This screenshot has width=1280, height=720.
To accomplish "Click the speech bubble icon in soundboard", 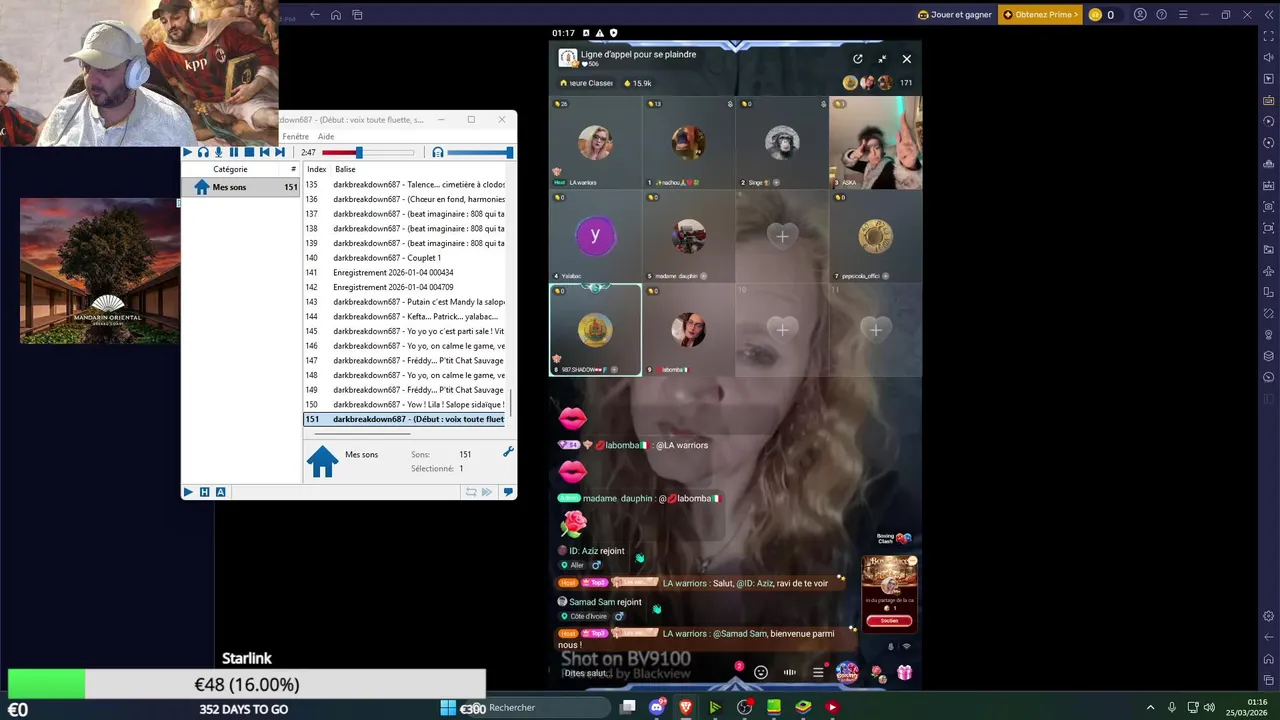I will pos(508,492).
